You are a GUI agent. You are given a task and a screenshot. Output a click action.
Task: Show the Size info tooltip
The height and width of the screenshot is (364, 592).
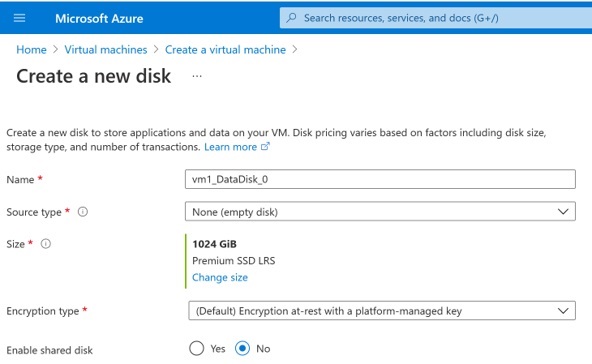click(46, 244)
